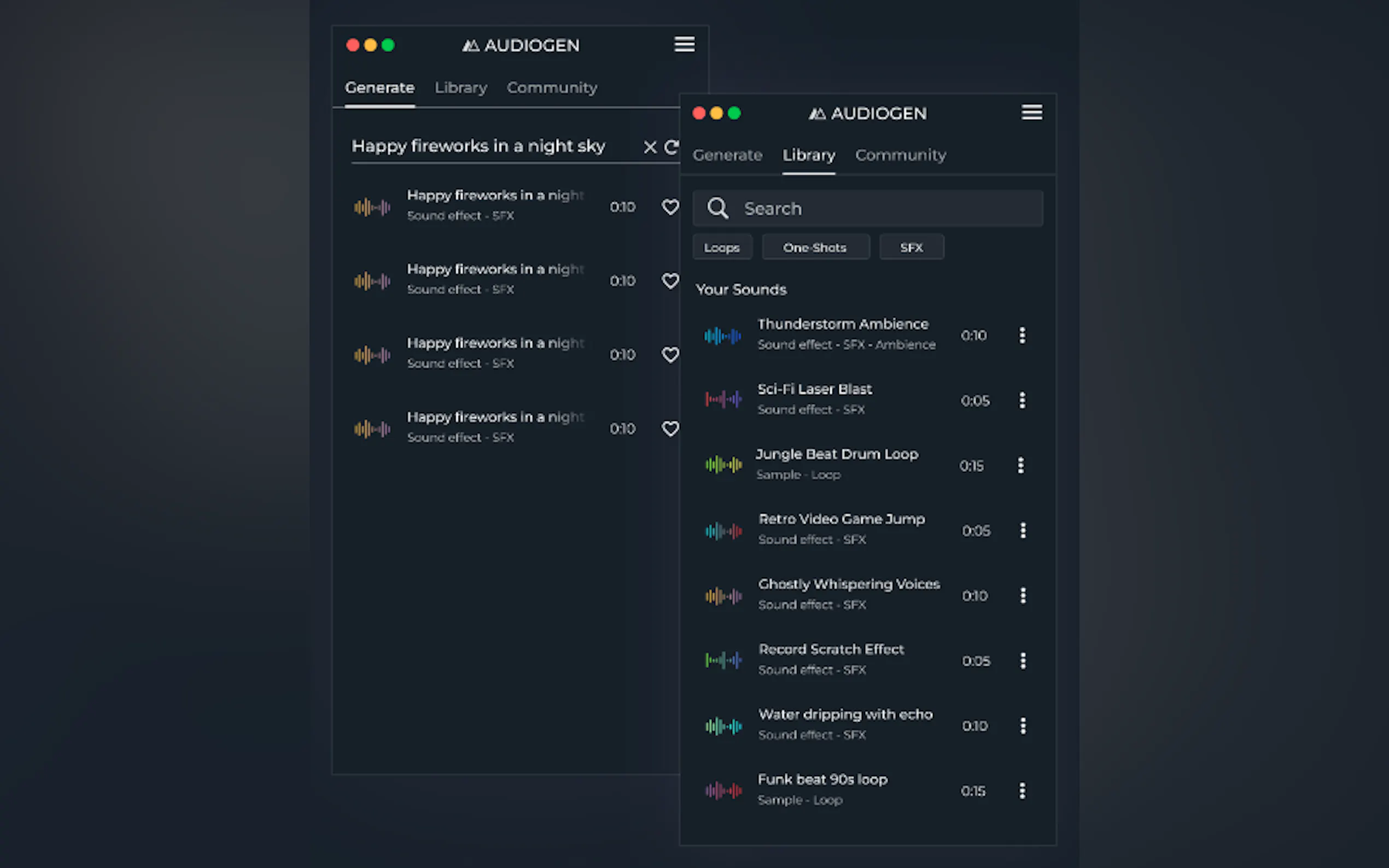Play the Thunderstorm Ambience waveform icon

coord(722,336)
